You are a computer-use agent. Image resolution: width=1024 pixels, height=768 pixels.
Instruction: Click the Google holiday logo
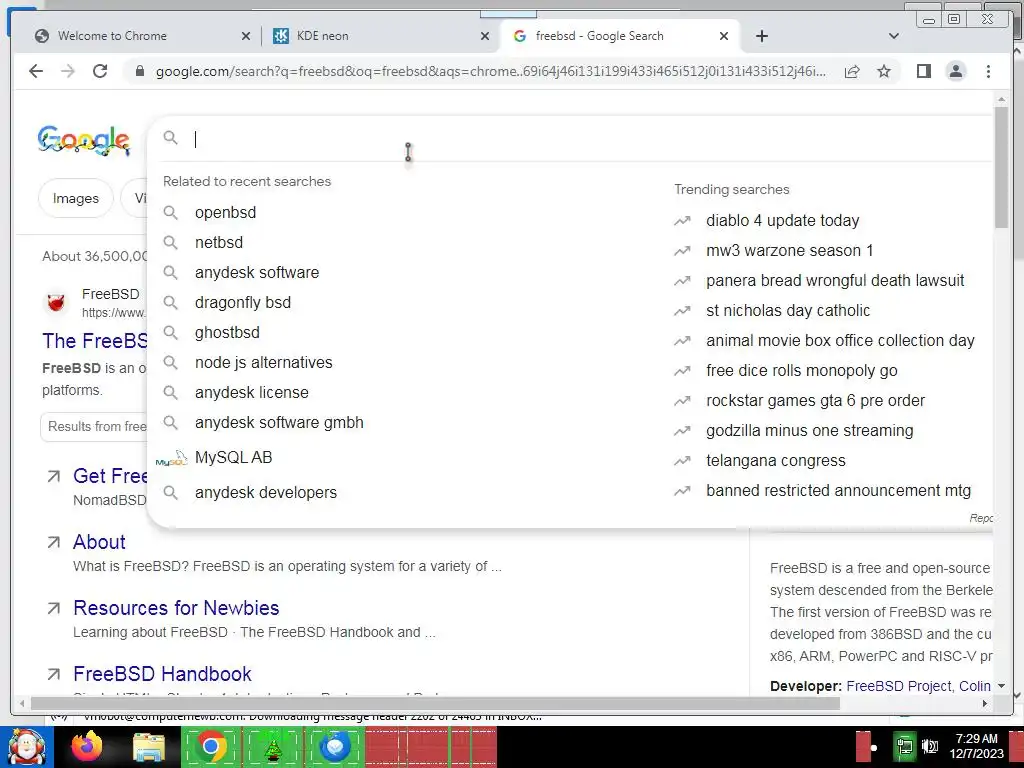84,140
